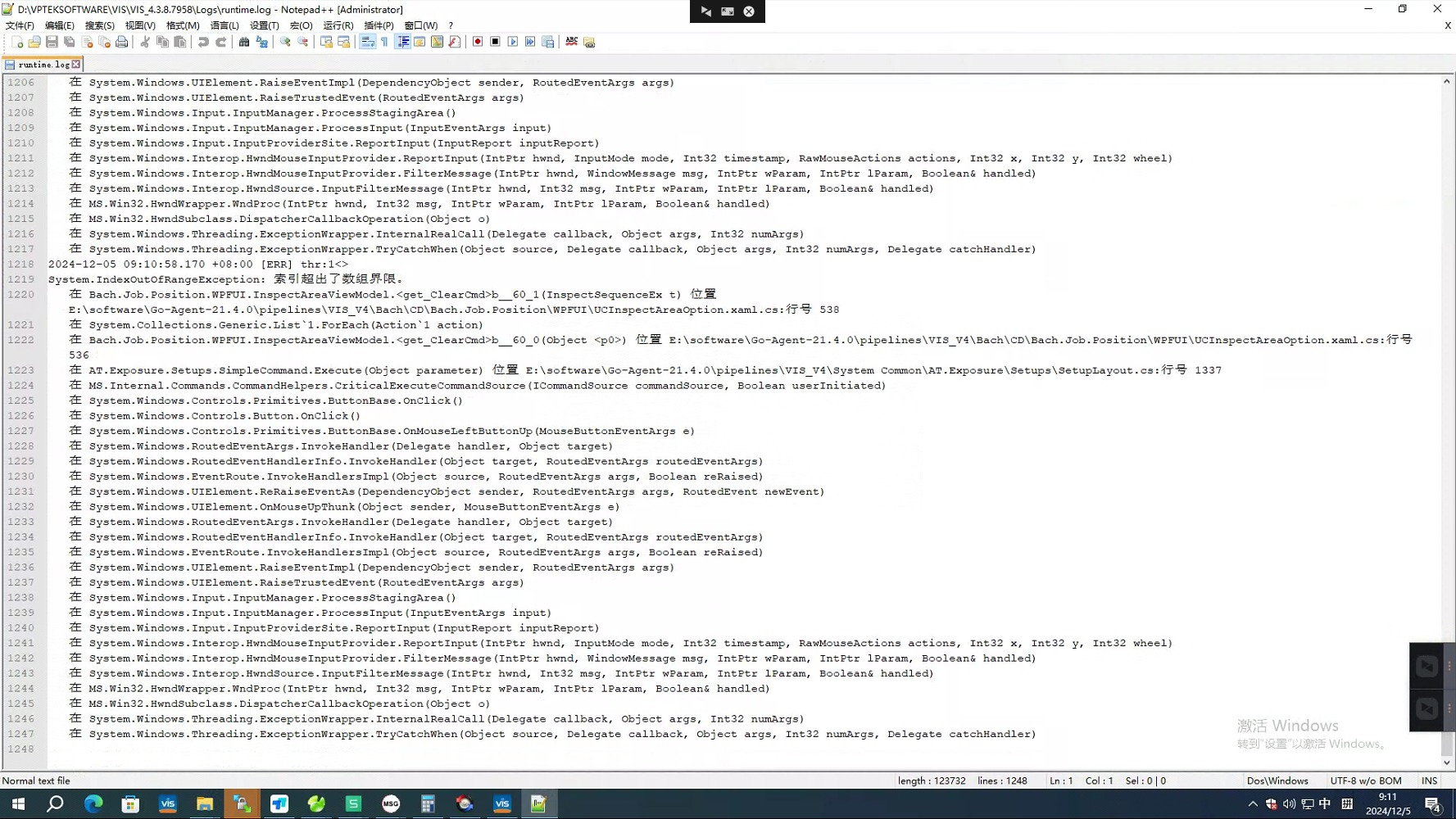1456x819 pixels.
Task: Click 'length : 123732' in status bar
Action: tap(931, 781)
